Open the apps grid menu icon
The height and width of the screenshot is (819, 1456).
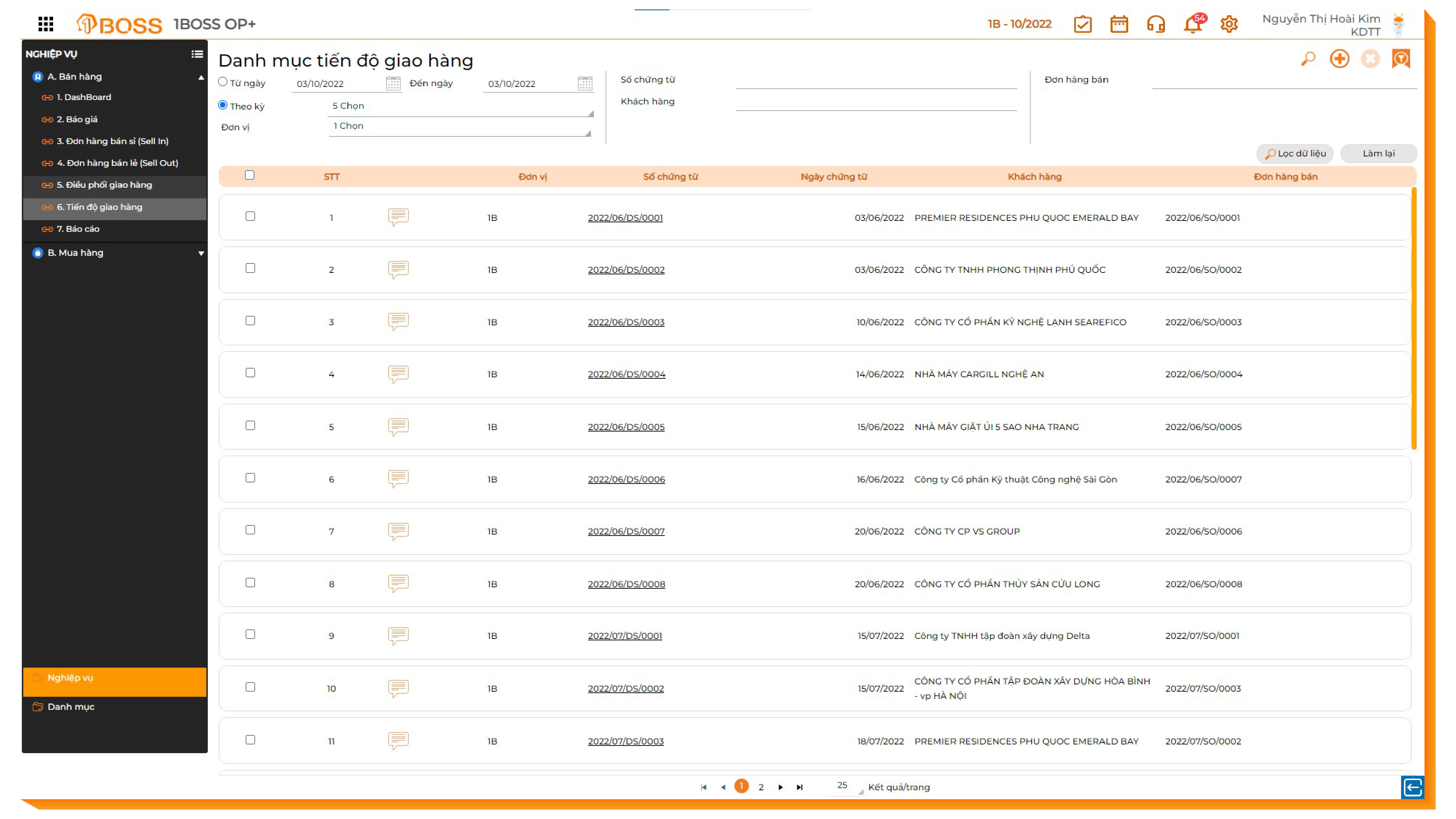[x=46, y=24]
